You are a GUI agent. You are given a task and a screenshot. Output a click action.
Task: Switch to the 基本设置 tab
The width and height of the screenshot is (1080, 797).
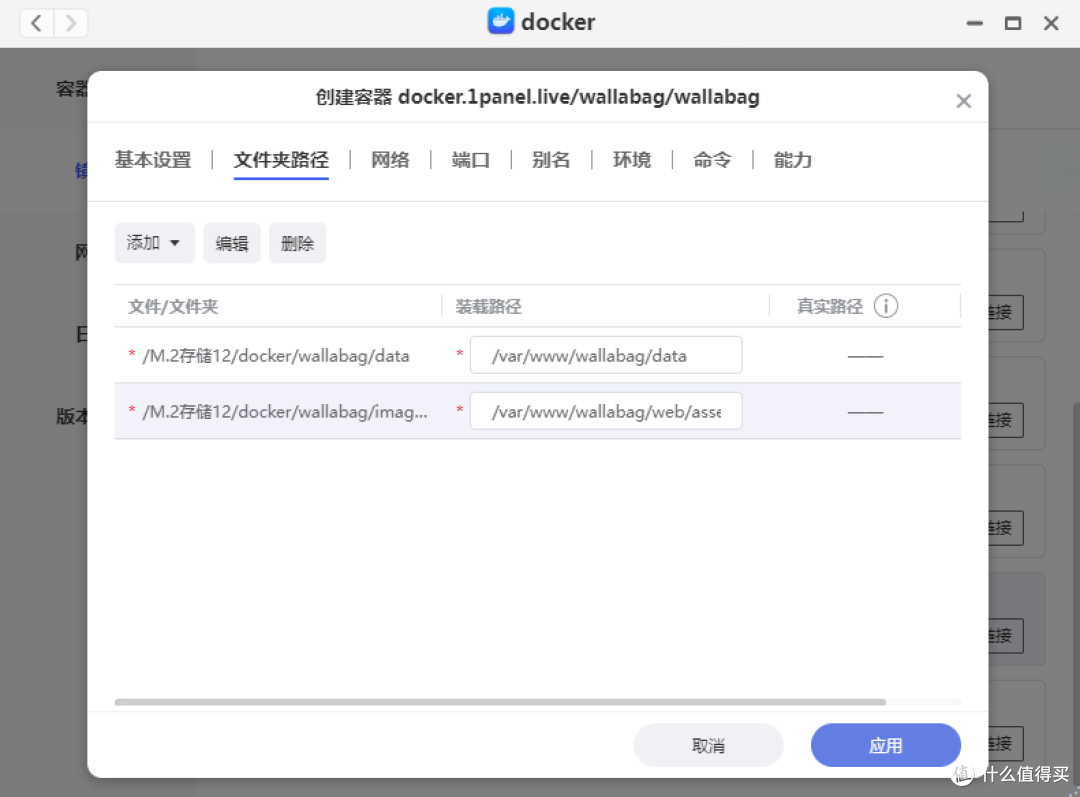(x=152, y=160)
